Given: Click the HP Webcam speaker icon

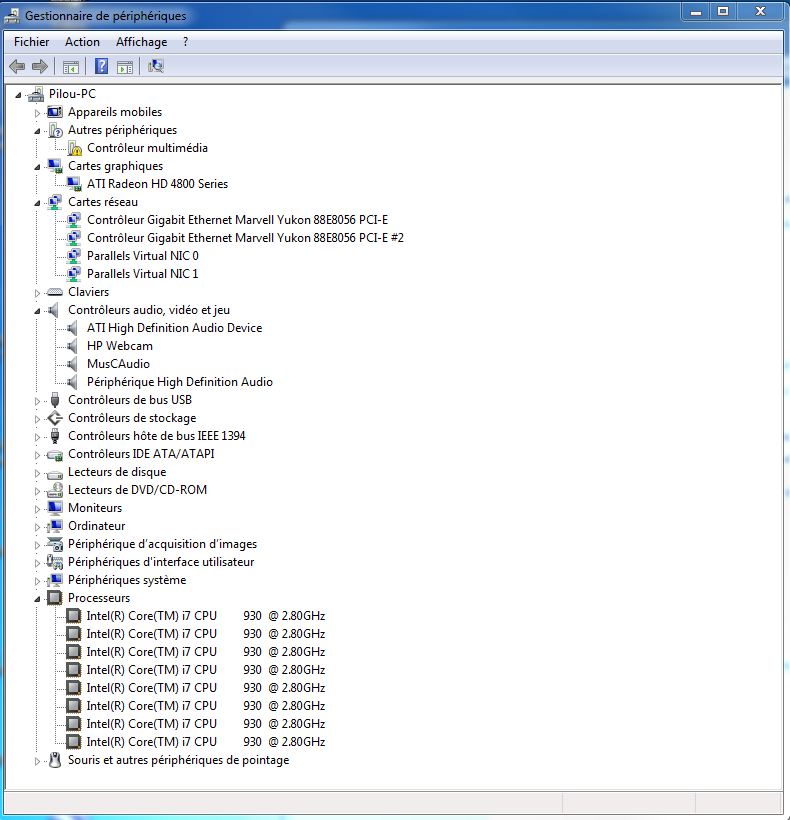Looking at the screenshot, I should coord(72,346).
